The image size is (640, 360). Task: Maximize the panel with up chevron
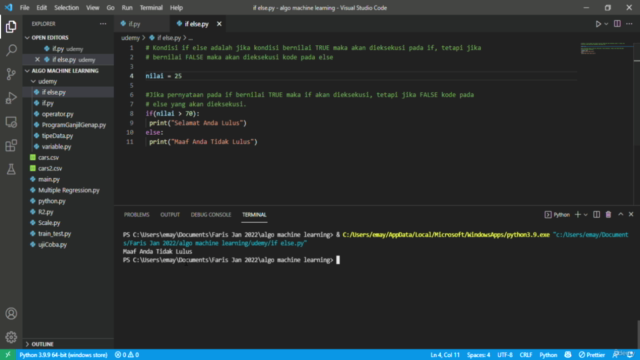click(x=620, y=215)
